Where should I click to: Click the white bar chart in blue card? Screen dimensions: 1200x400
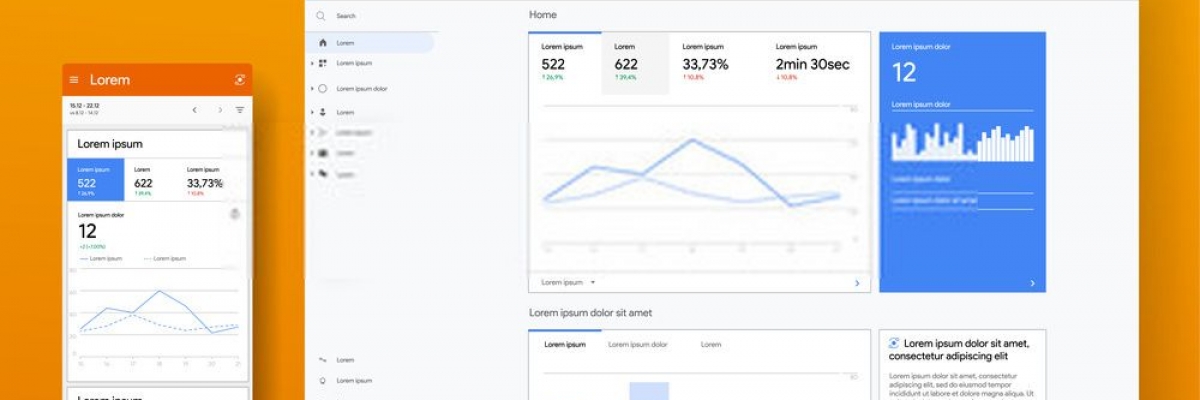[962, 142]
